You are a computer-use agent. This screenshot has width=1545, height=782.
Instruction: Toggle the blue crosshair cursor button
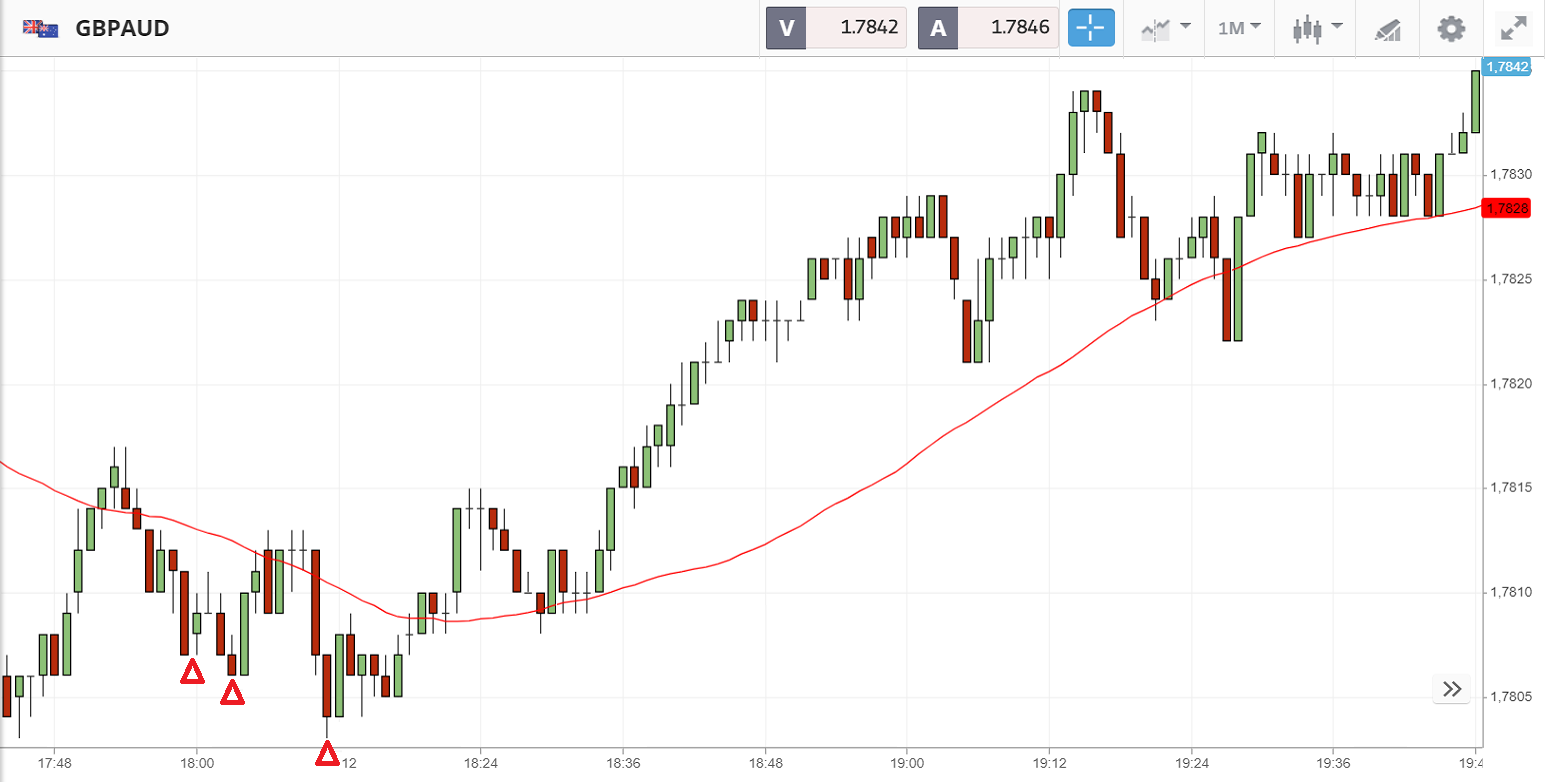tap(1090, 28)
